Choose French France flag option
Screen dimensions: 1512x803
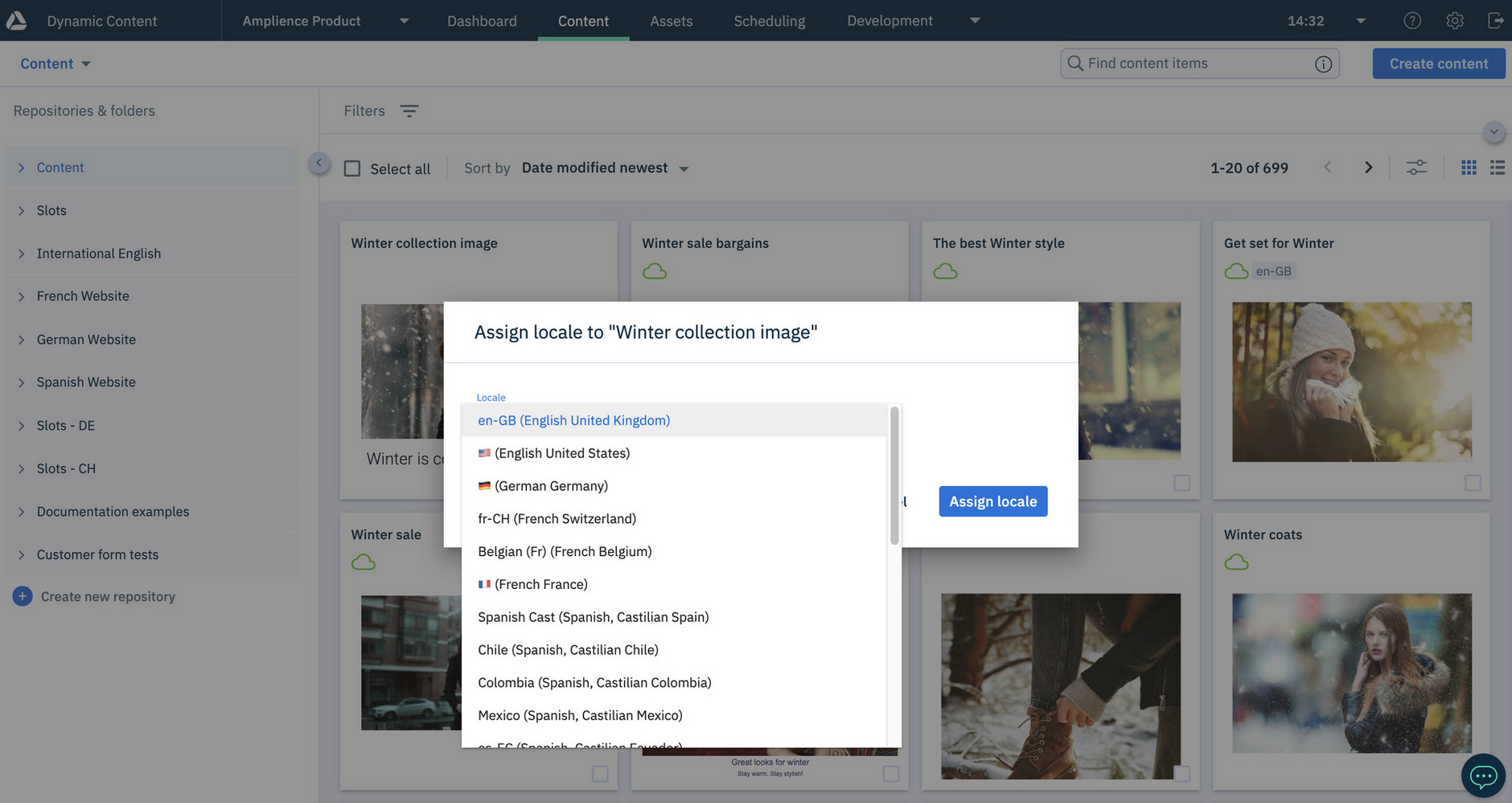[674, 584]
